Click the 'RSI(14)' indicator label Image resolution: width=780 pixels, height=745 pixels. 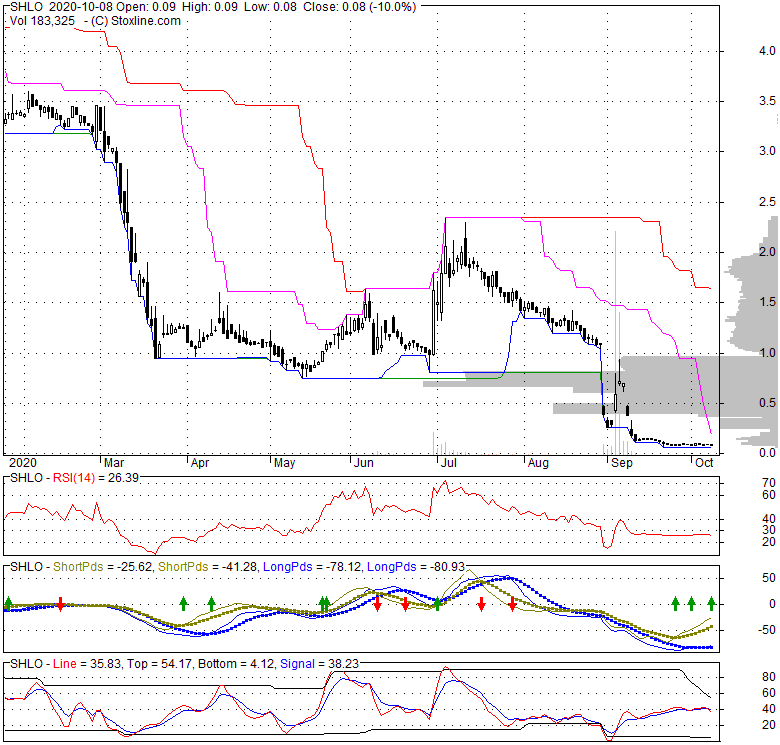[x=74, y=478]
